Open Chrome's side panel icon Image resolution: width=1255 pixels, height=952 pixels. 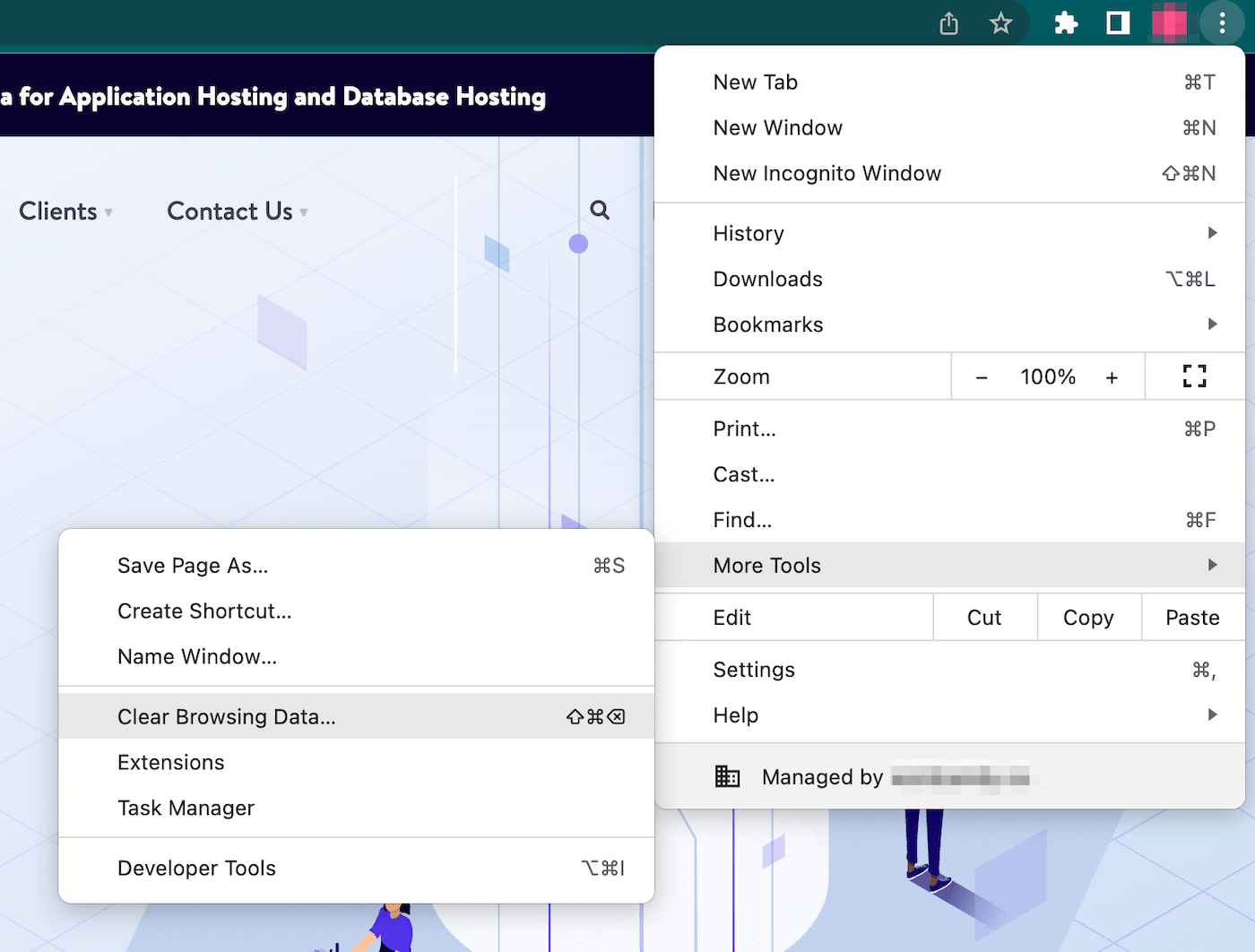pos(1116,23)
